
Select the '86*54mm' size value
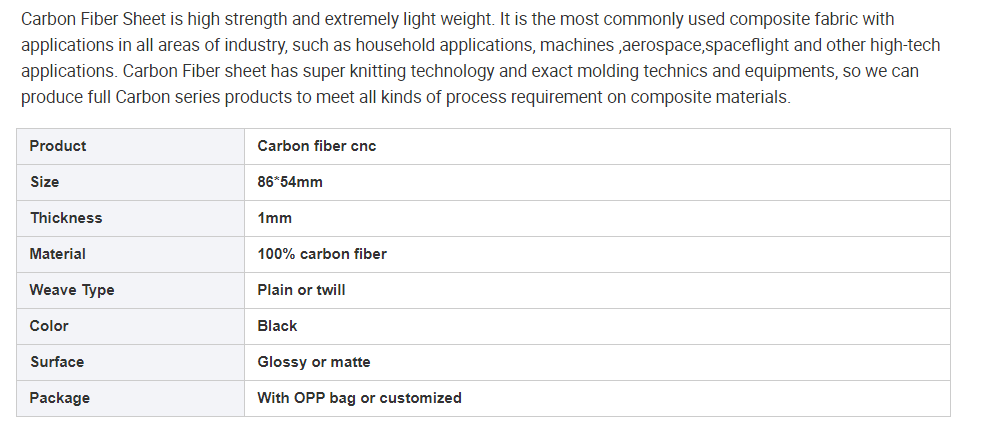click(290, 182)
